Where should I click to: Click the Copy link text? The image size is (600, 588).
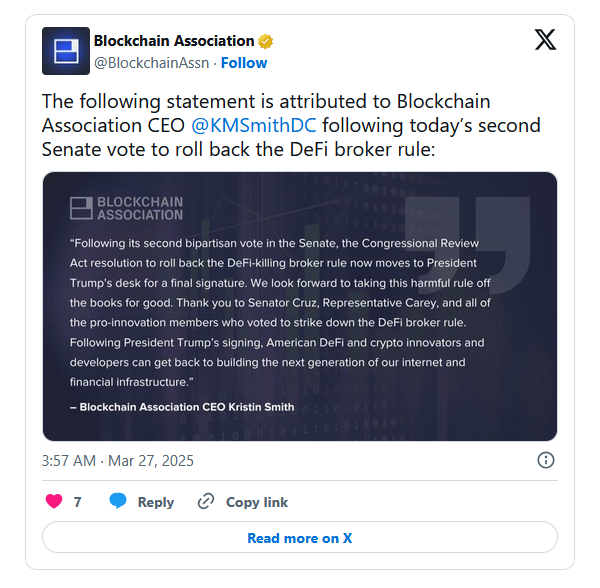[x=257, y=502]
